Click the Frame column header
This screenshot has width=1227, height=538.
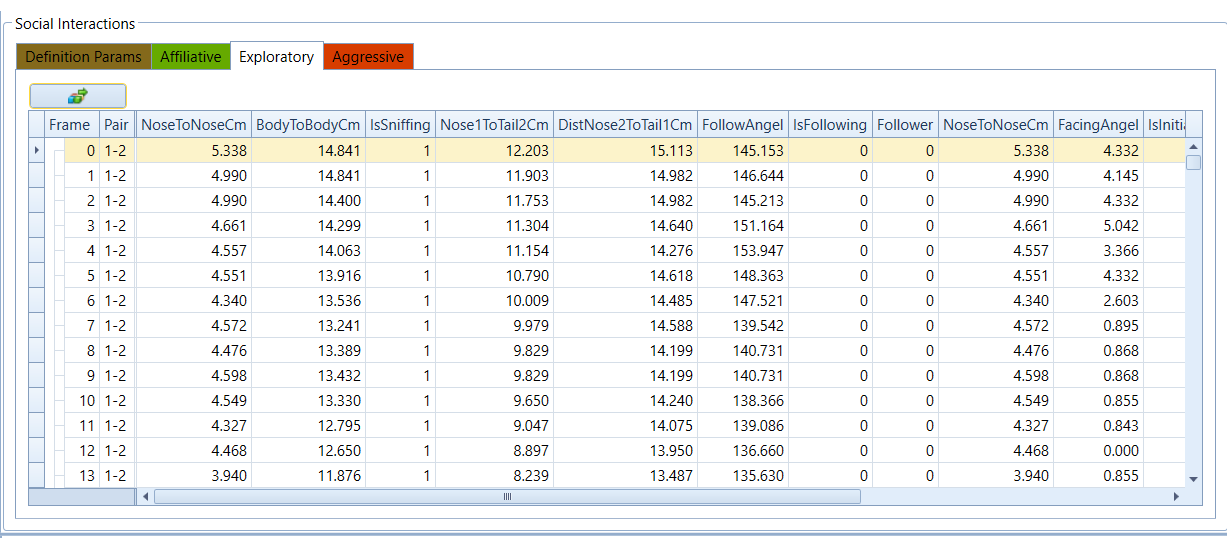(x=69, y=125)
